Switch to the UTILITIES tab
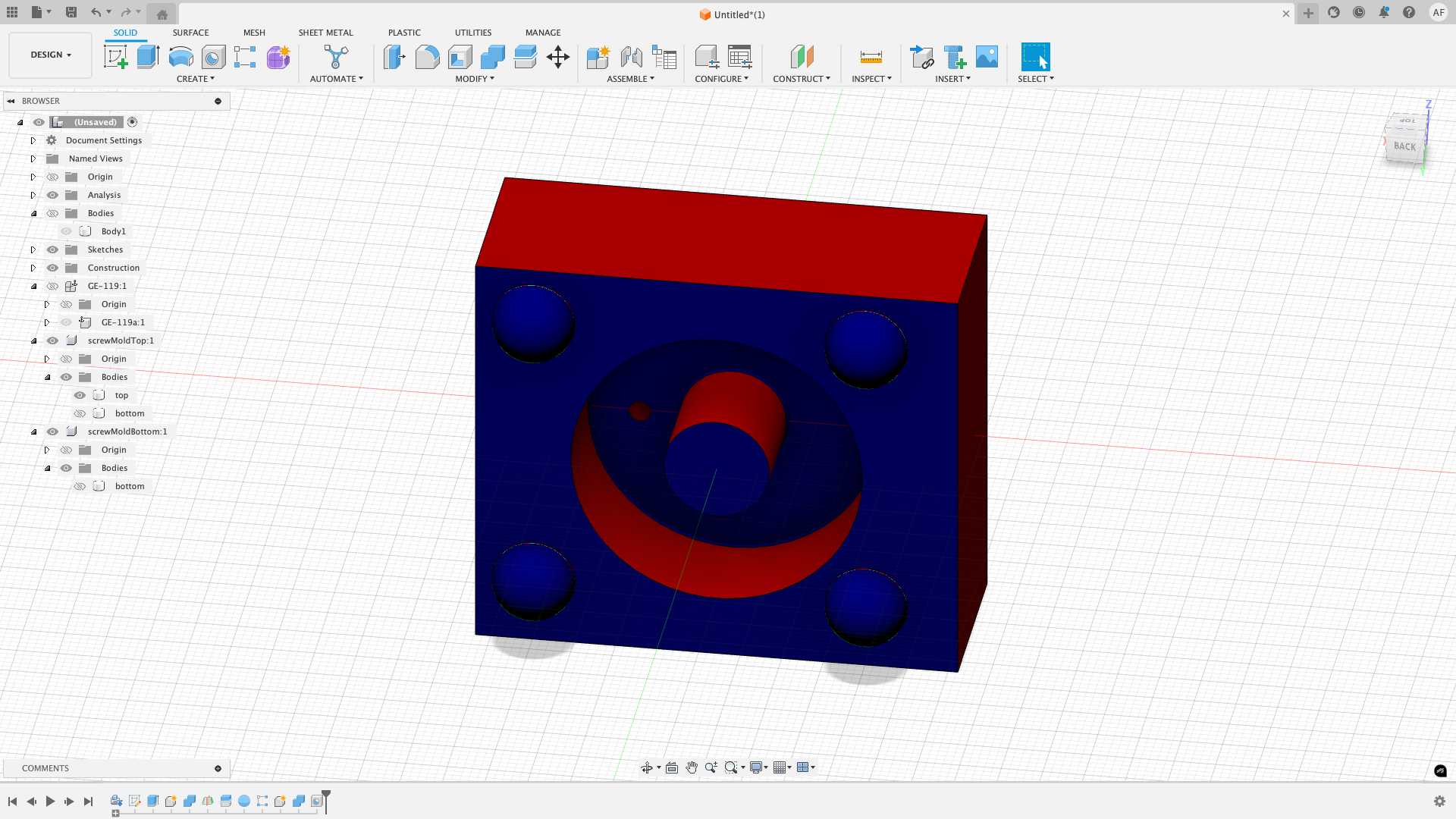This screenshot has height=819, width=1456. click(473, 33)
